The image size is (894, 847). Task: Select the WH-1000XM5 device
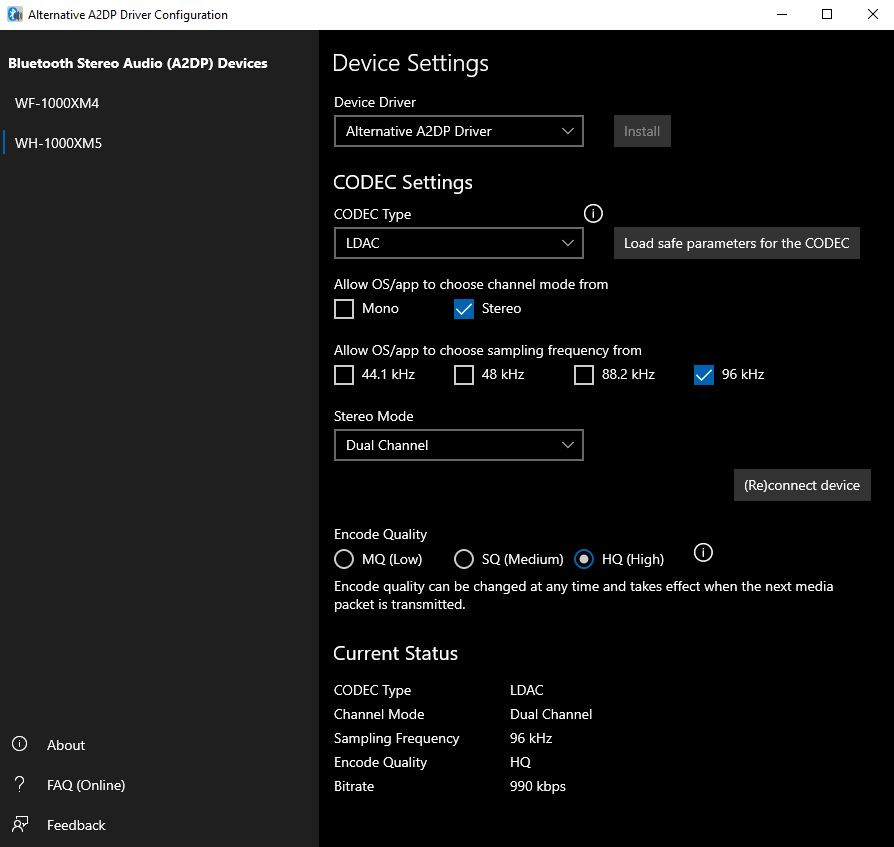(58, 143)
